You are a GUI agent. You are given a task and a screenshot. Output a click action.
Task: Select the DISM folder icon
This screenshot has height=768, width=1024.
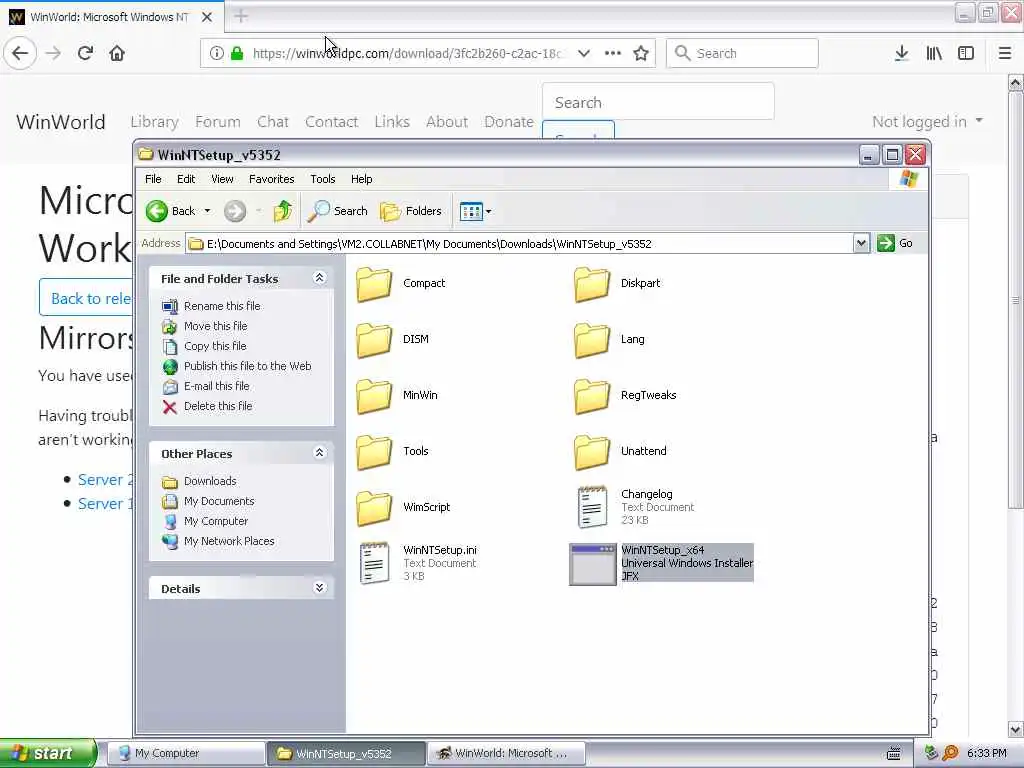(374, 340)
